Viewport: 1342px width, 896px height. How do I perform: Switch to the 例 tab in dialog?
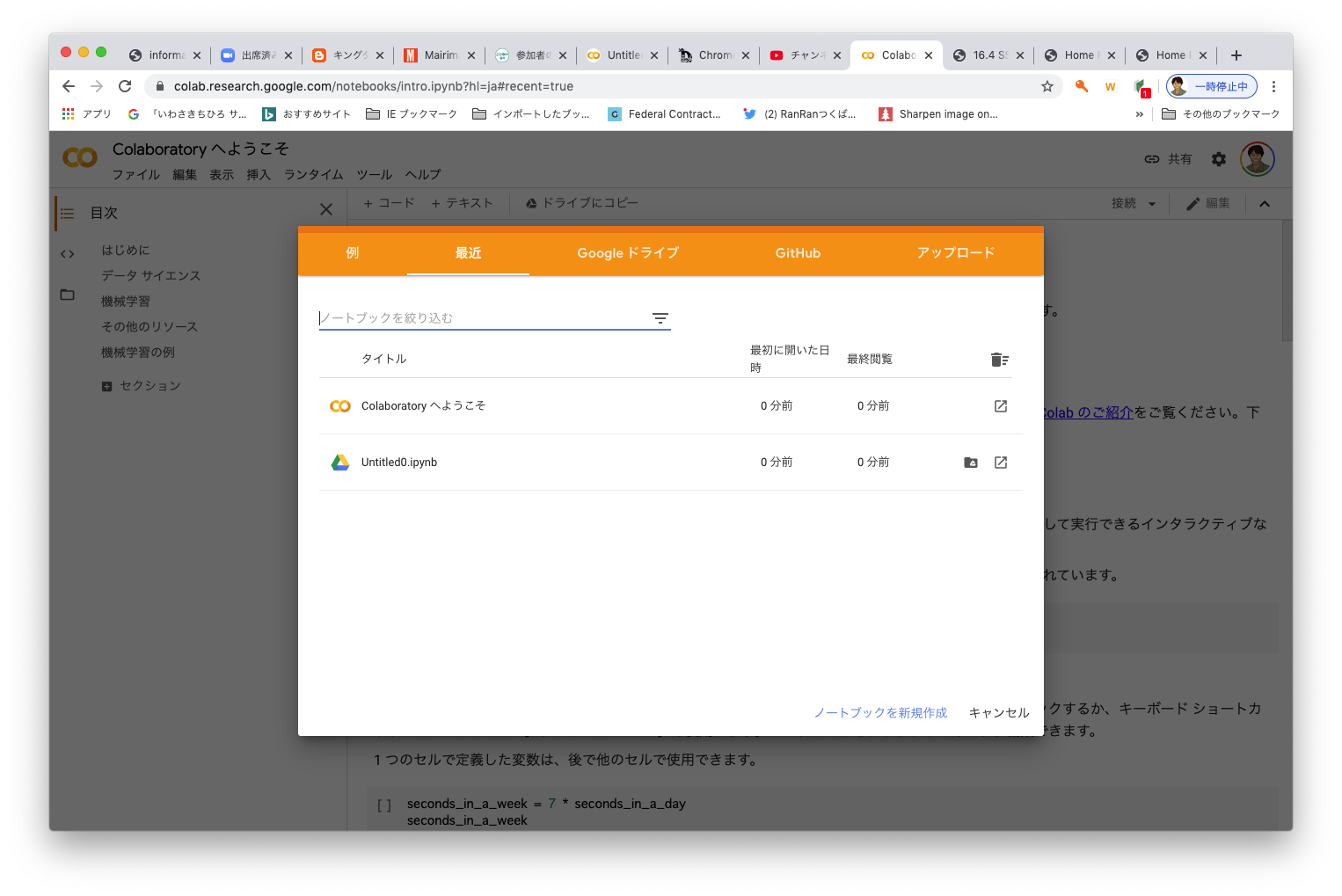(x=353, y=253)
